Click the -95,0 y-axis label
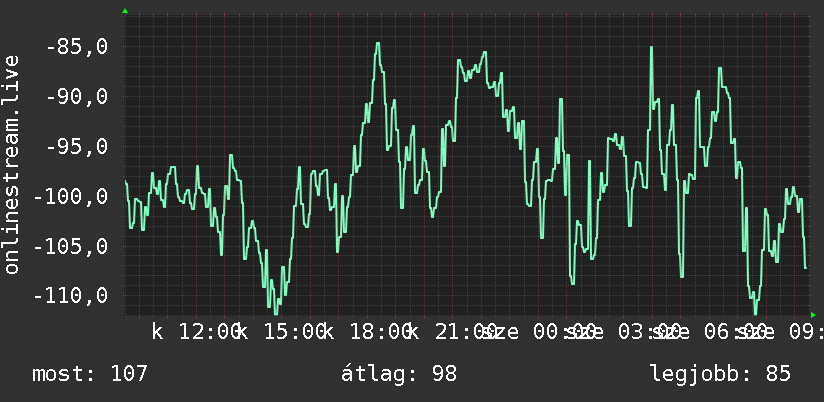This screenshot has height=402, width=824. click(x=77, y=147)
